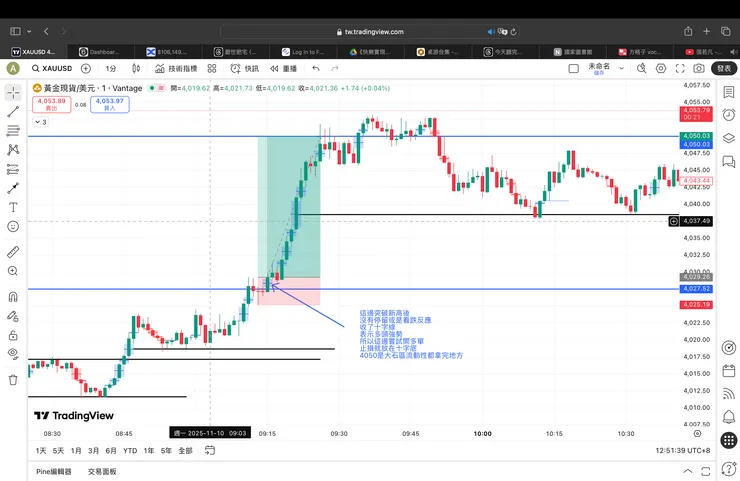The height and width of the screenshot is (481, 740).
Task: Click the 4,053.89 sell button
Action: pyautogui.click(x=52, y=104)
